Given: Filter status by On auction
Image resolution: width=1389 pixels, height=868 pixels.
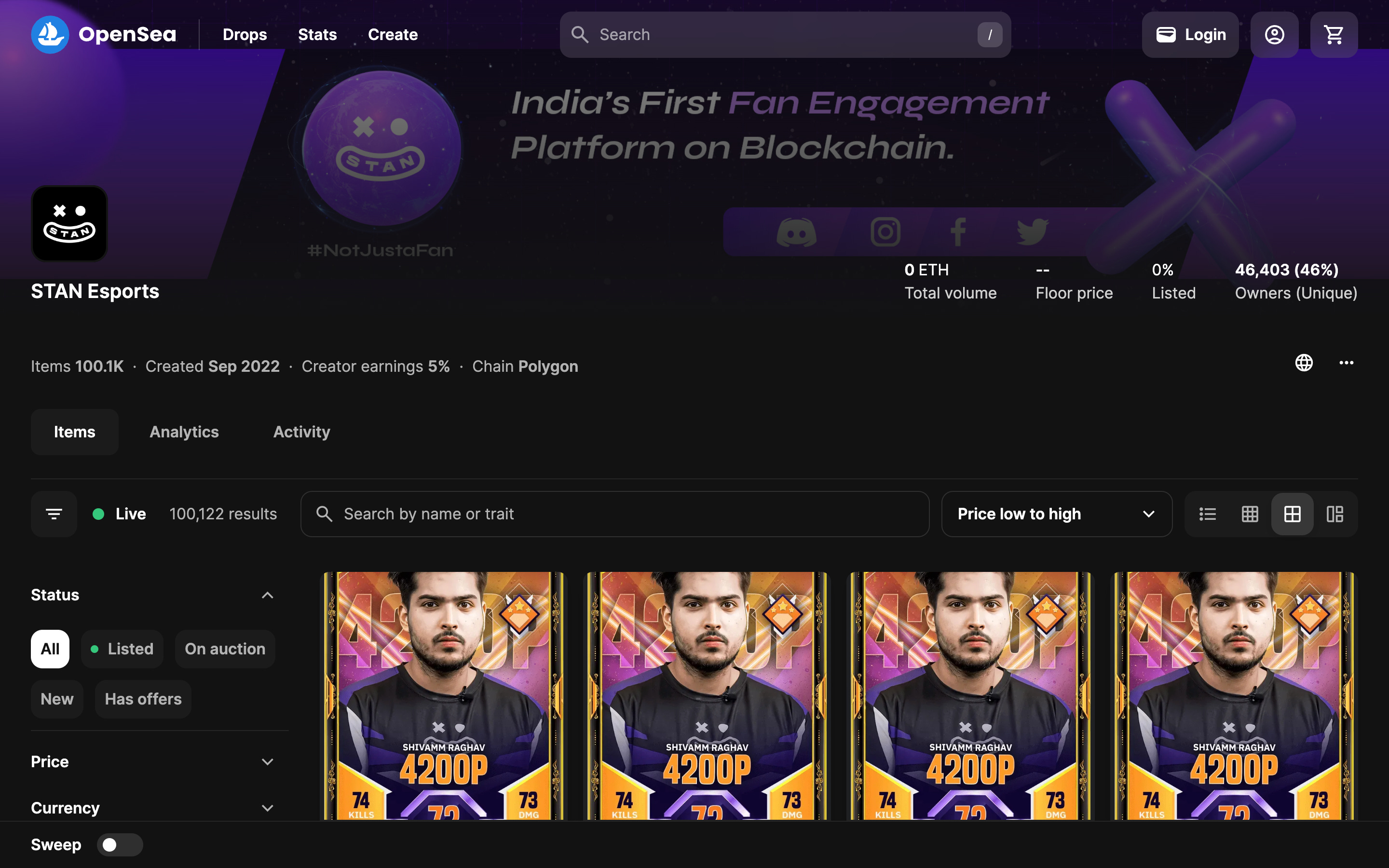Looking at the screenshot, I should click(x=225, y=649).
